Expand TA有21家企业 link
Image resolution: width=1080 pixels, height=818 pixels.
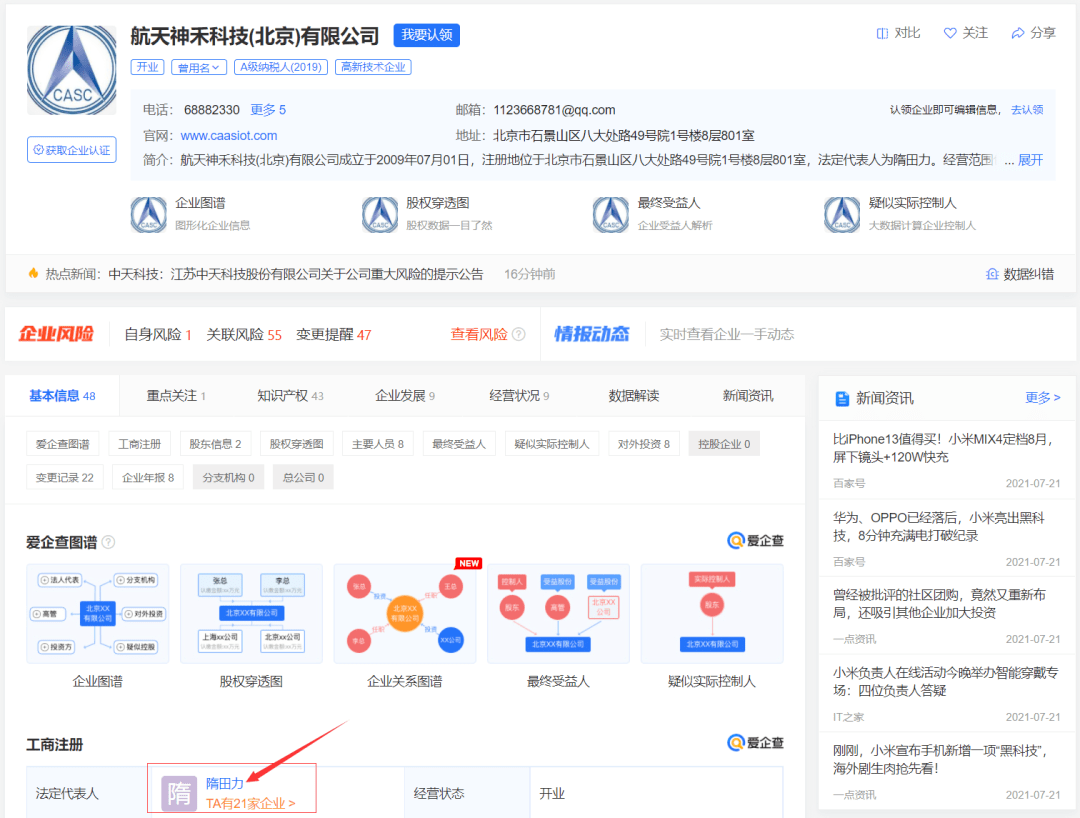[x=251, y=804]
